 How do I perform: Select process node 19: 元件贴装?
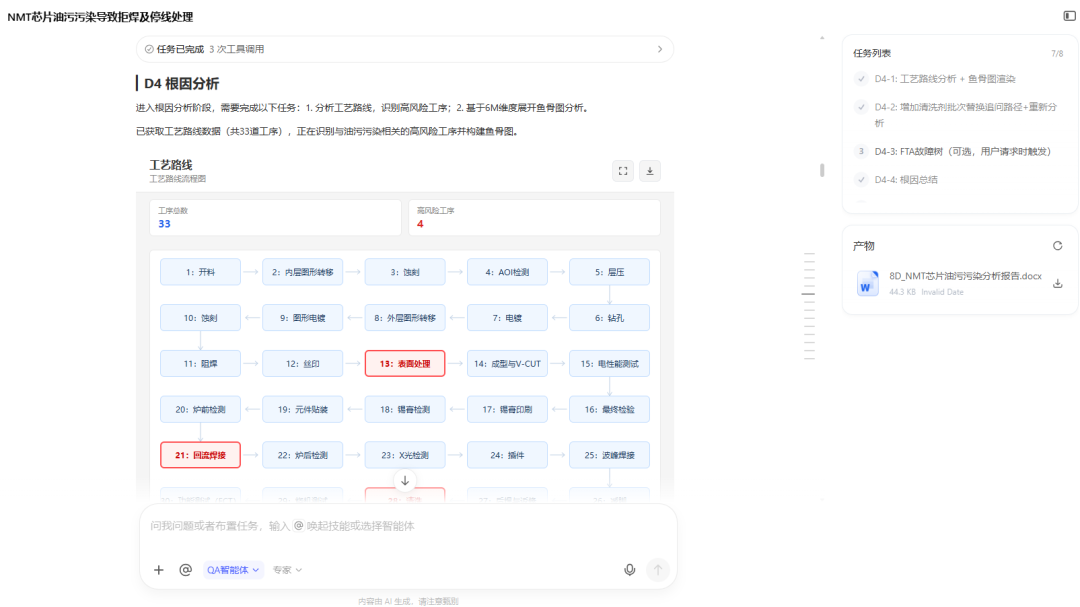pos(302,409)
